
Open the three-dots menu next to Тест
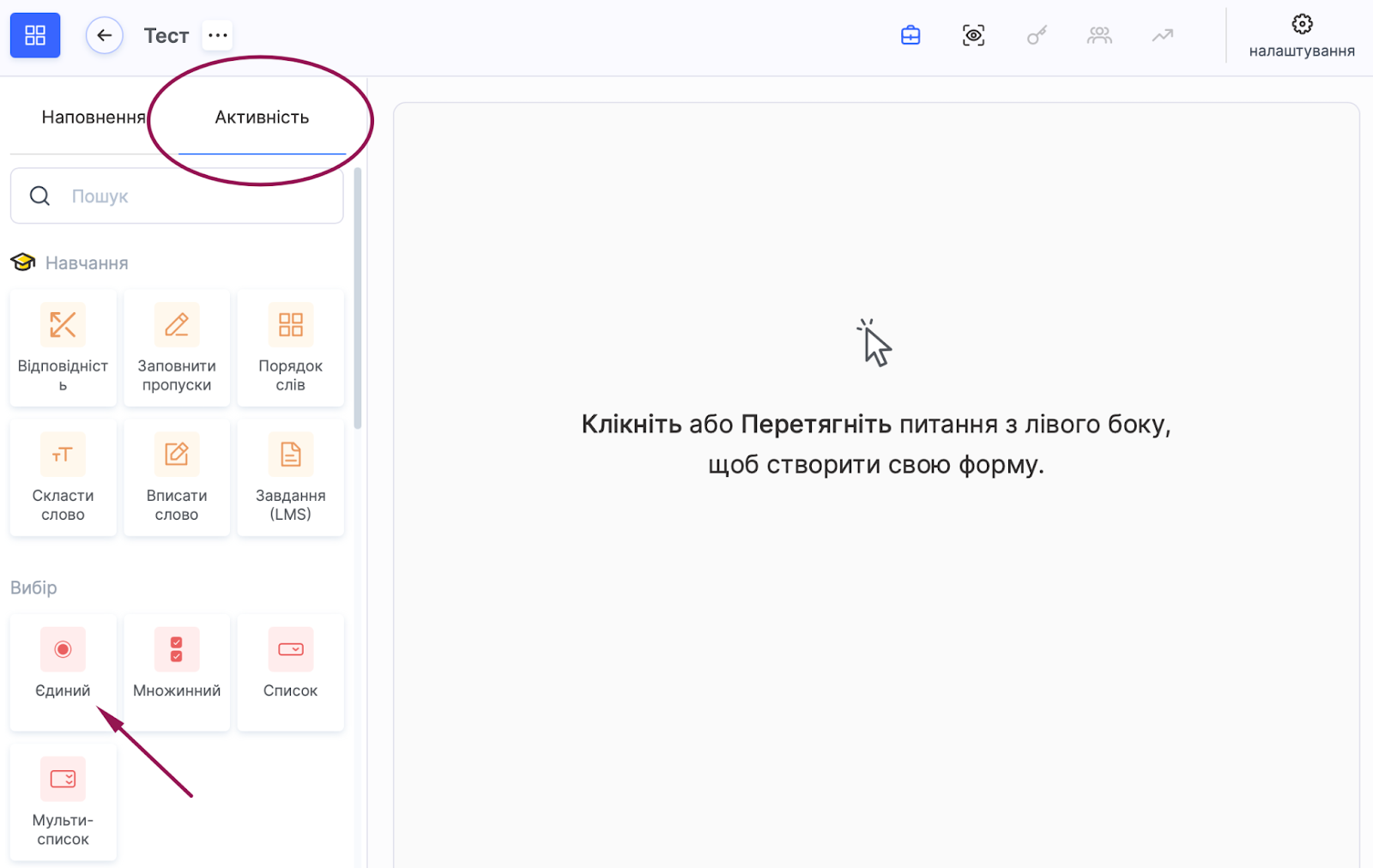[218, 35]
